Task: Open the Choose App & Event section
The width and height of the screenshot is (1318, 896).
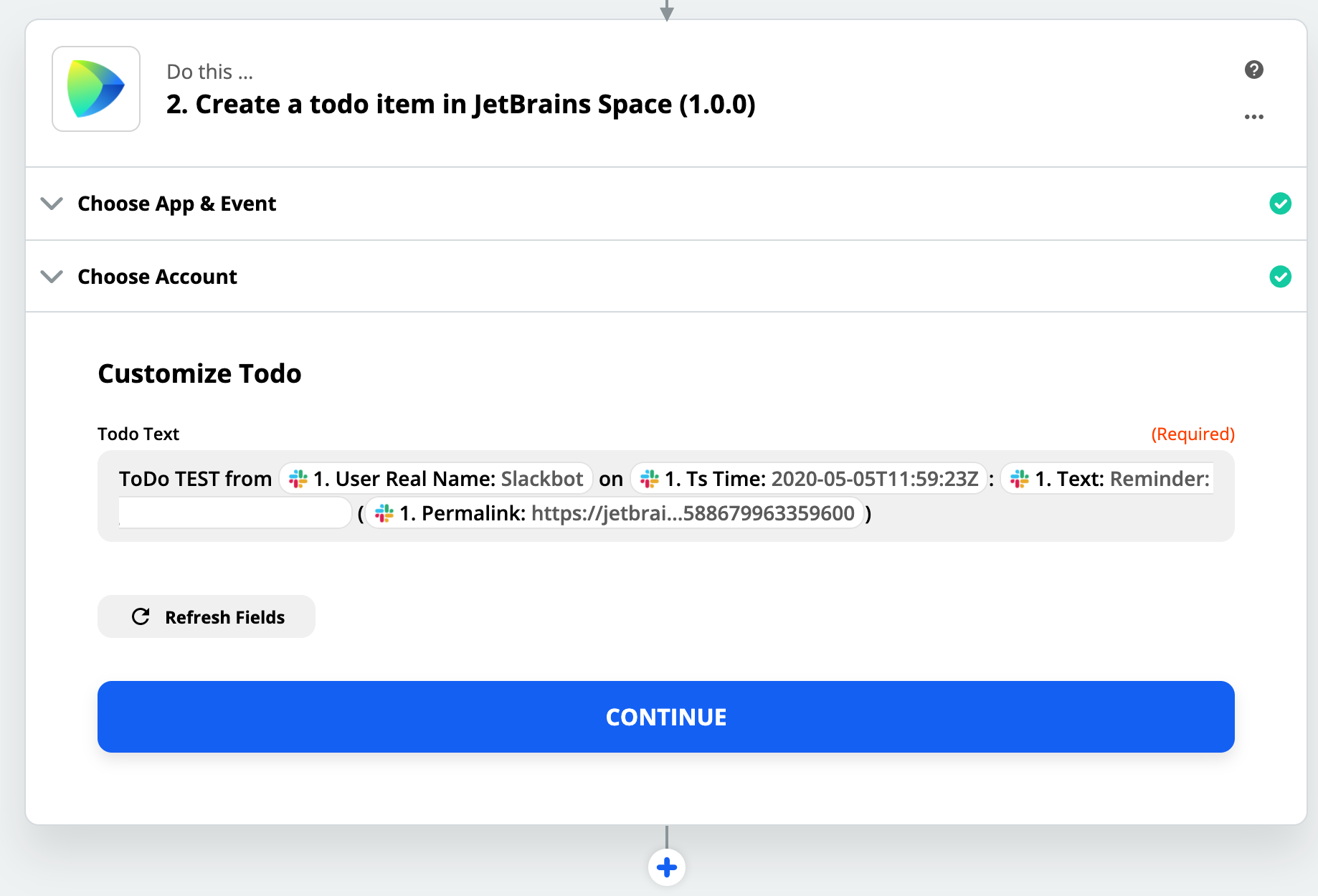Action: tap(176, 204)
